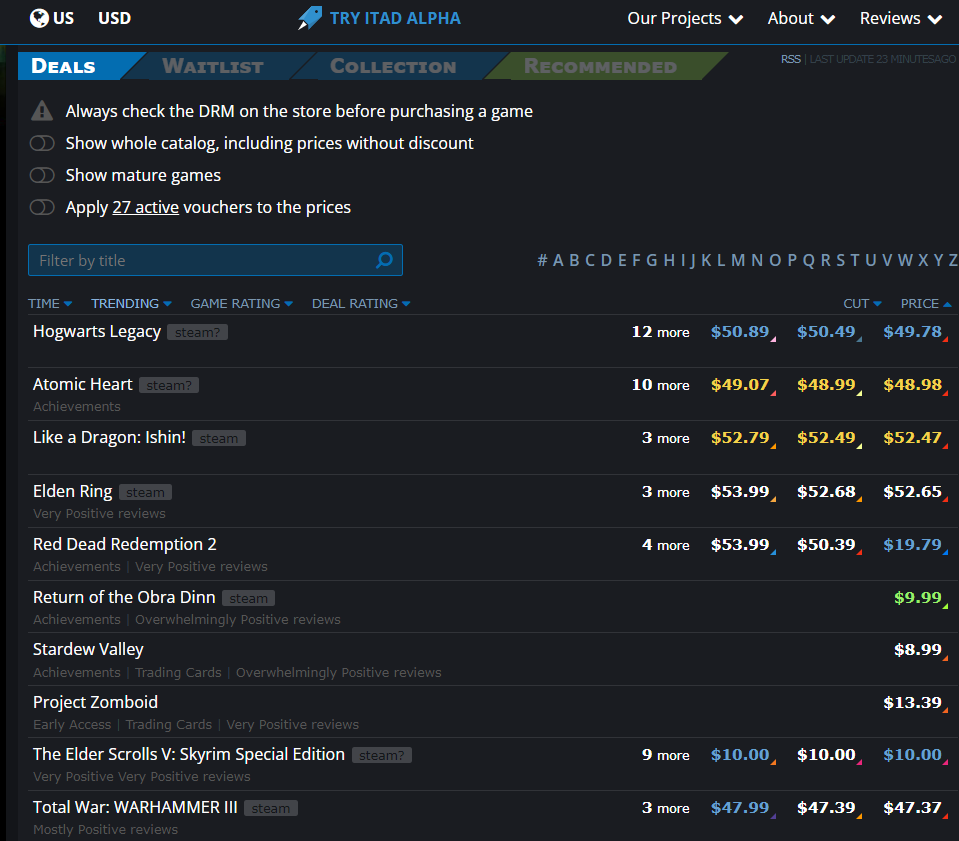Click the $19.79 Red Dead price

tap(913, 545)
